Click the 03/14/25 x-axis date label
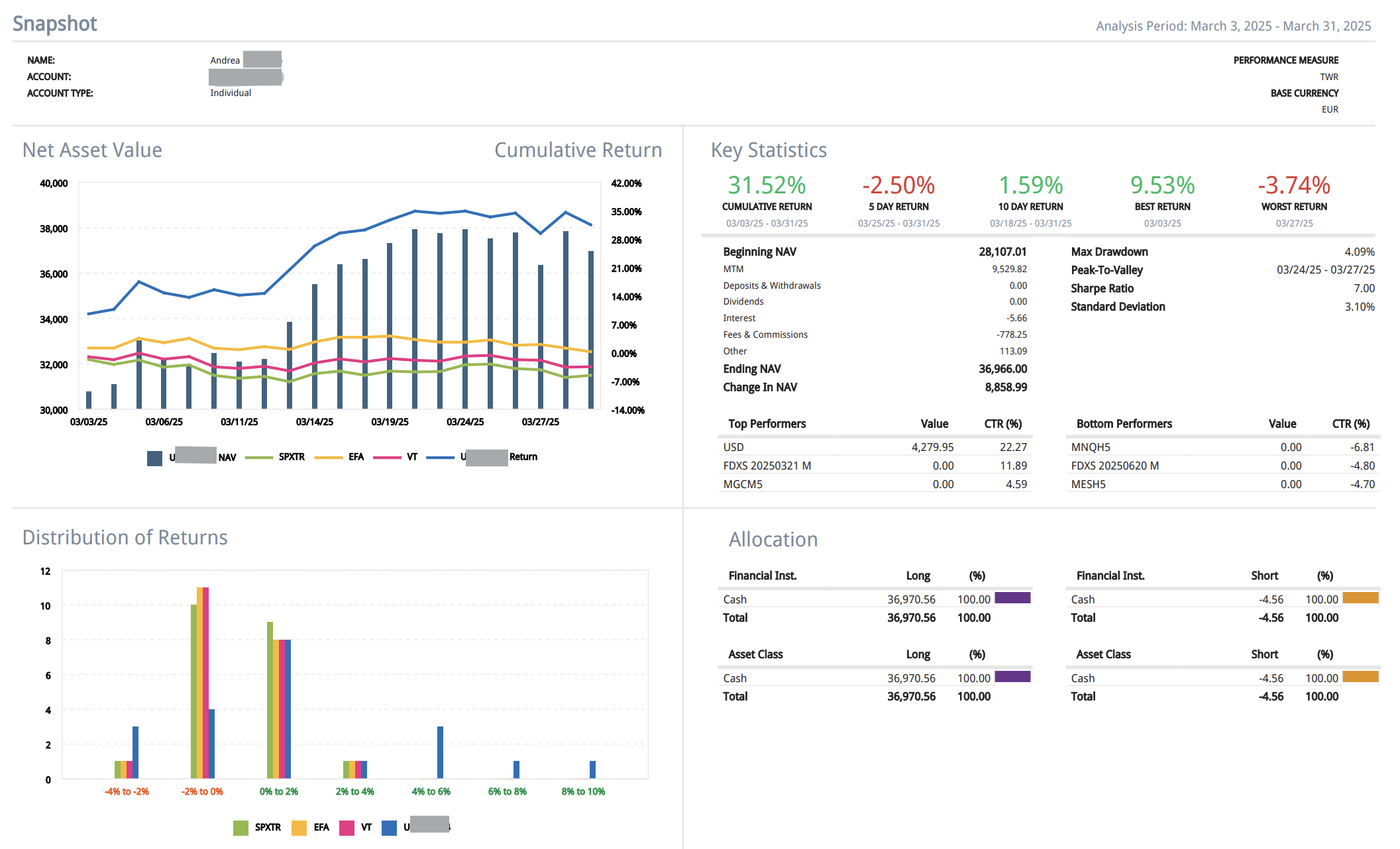The image size is (1400, 849). coord(314,422)
